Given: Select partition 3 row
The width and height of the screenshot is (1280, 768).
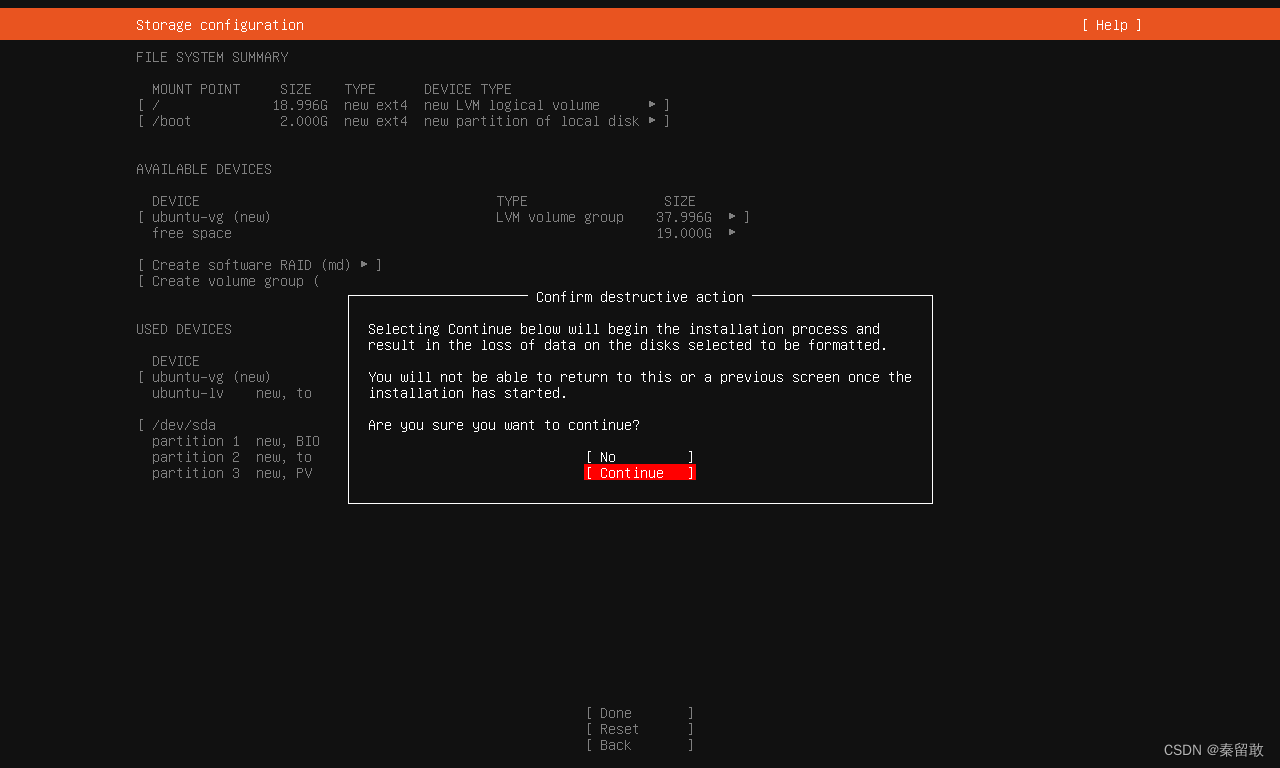Looking at the screenshot, I should [232, 473].
